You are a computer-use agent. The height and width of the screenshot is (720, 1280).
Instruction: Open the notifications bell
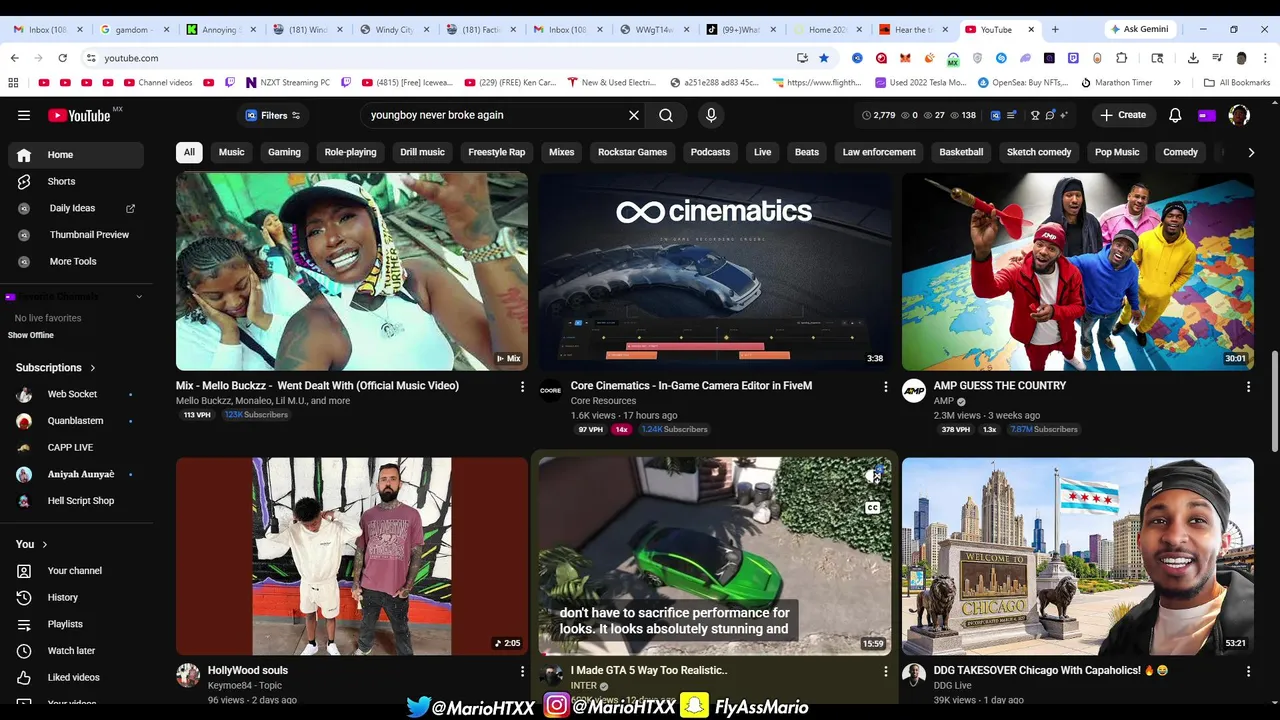(x=1175, y=115)
